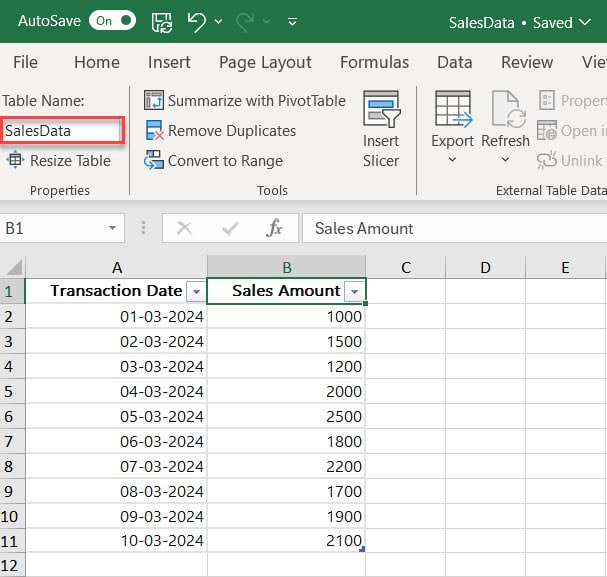This screenshot has height=577, width=607.
Task: Click the Enter checkmark formula bar icon
Action: click(230, 228)
